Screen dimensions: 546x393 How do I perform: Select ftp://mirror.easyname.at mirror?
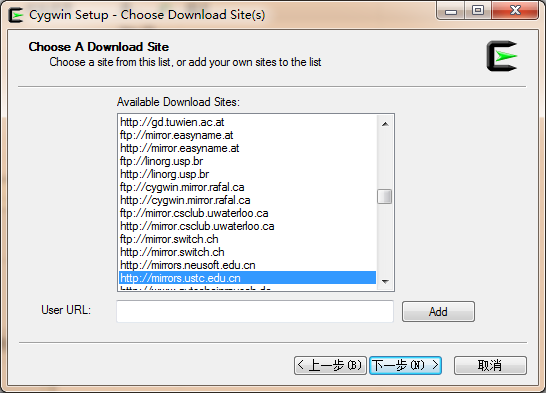coord(248,135)
